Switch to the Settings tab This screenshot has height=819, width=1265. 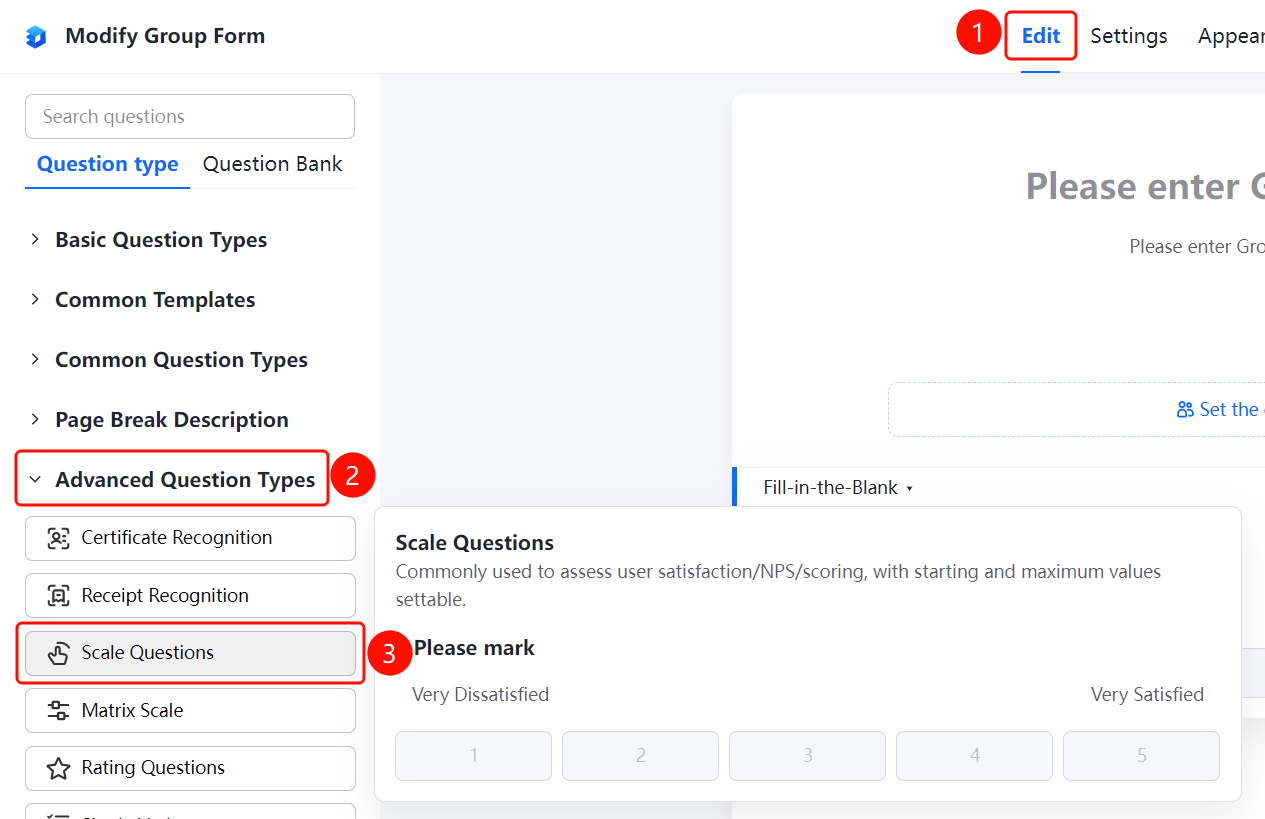point(1128,36)
